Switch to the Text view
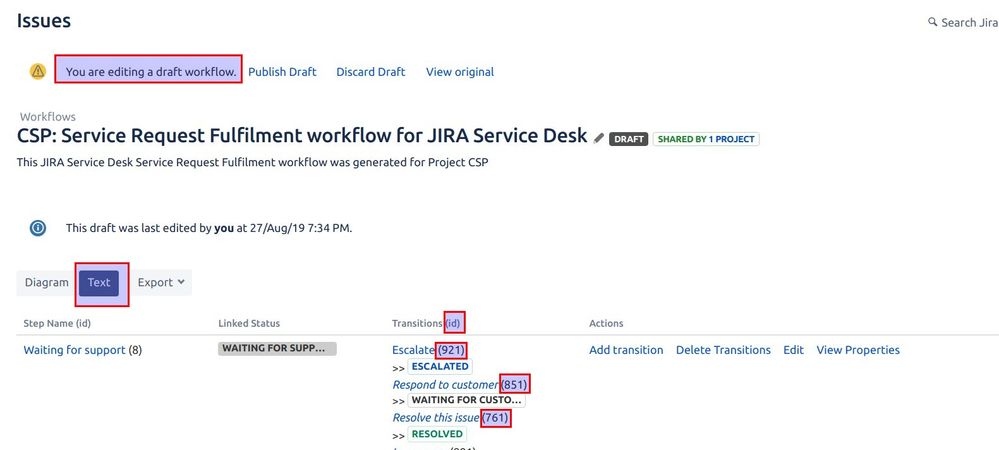 point(99,282)
